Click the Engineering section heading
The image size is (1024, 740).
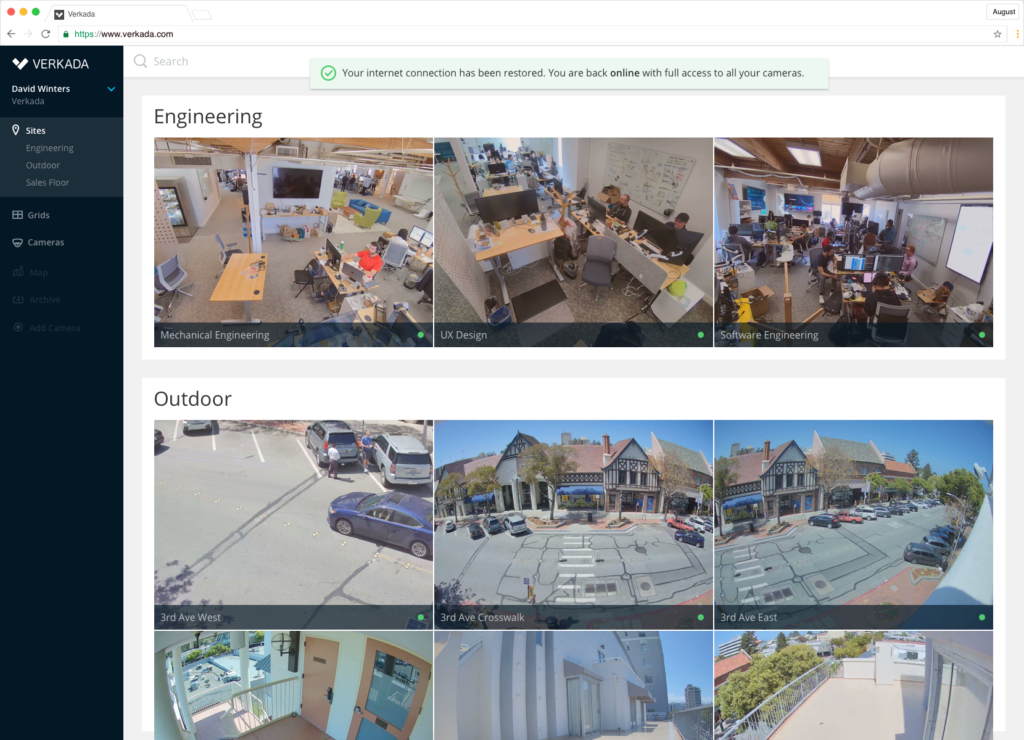coord(208,116)
